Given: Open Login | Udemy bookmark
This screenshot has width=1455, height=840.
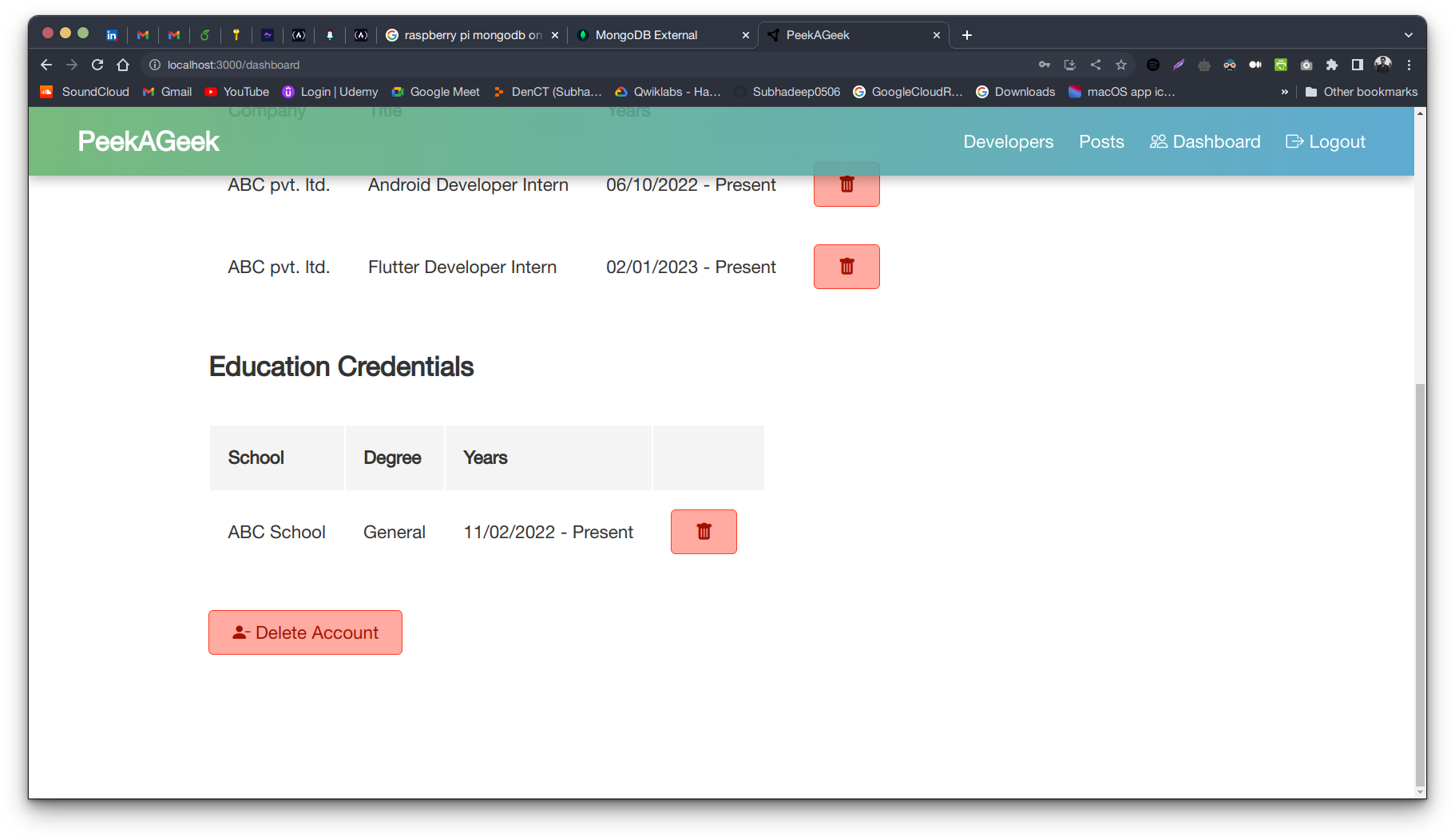Looking at the screenshot, I should coord(331,92).
